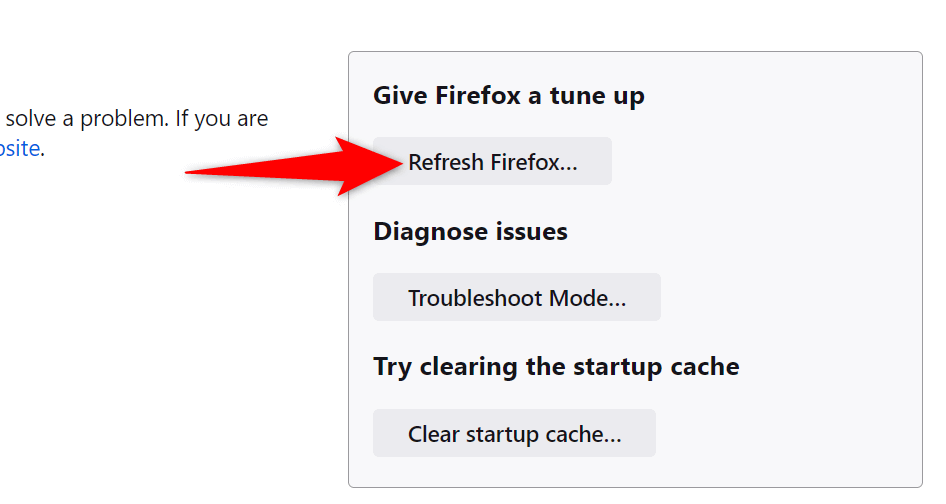Click the "Try clearing the startup cache" heading
This screenshot has height=504, width=946.
556,366
